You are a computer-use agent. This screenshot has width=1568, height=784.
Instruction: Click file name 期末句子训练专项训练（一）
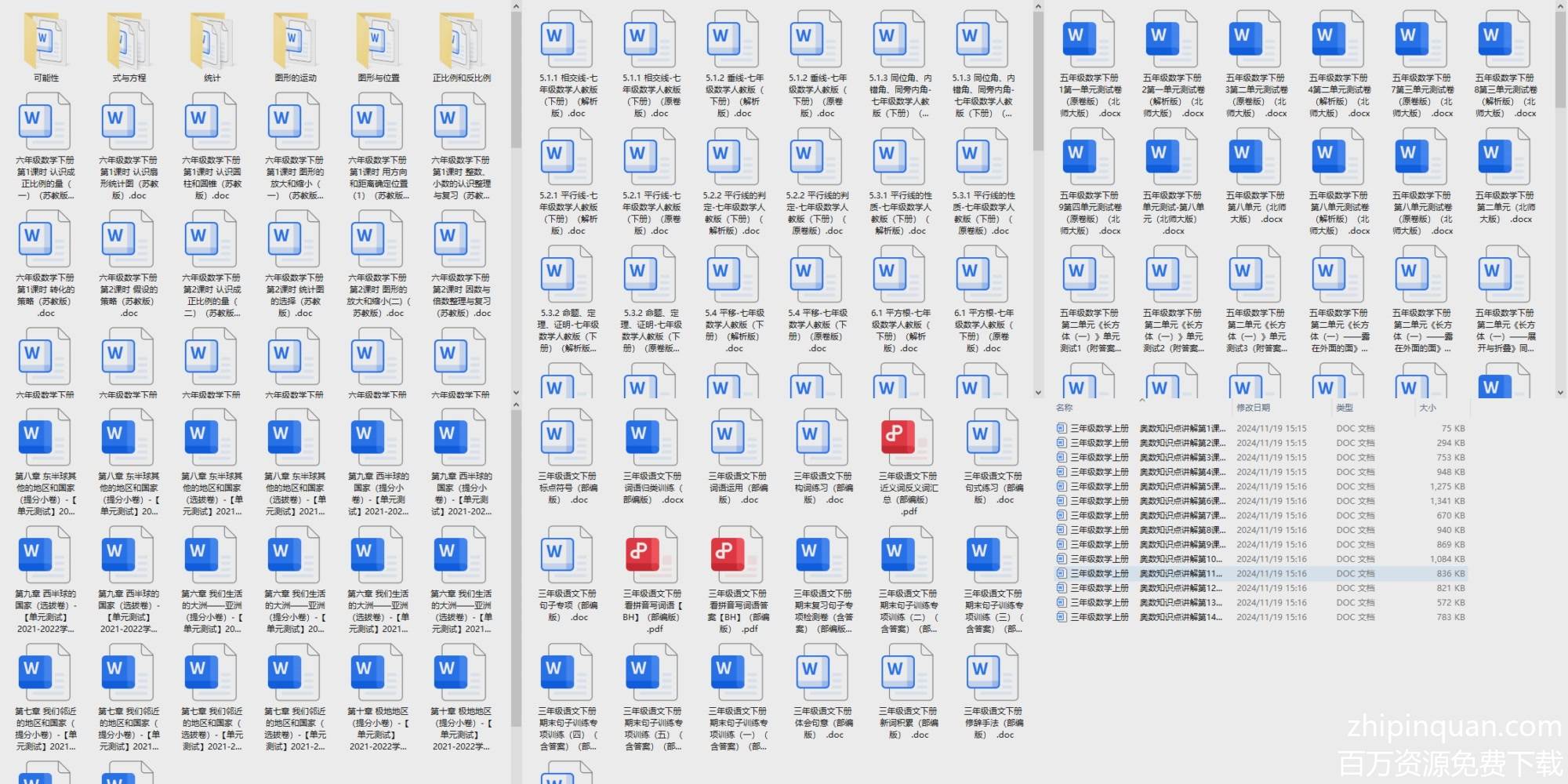point(738,729)
